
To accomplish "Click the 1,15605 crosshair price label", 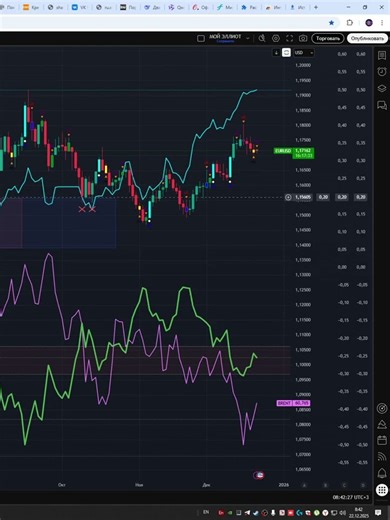I will [303, 197].
